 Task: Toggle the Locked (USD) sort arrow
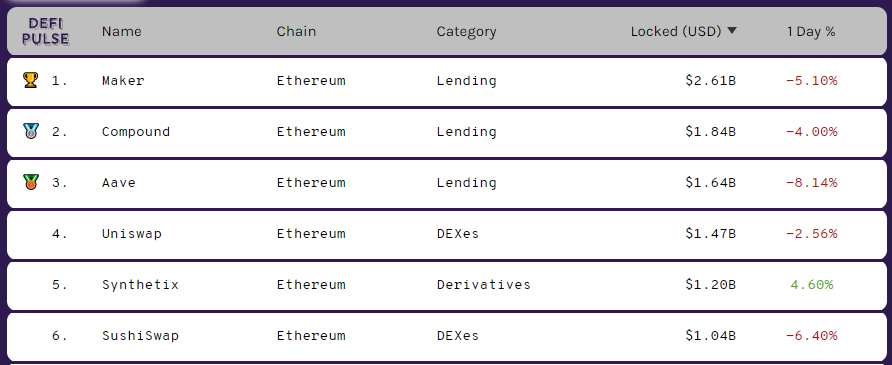pos(732,31)
